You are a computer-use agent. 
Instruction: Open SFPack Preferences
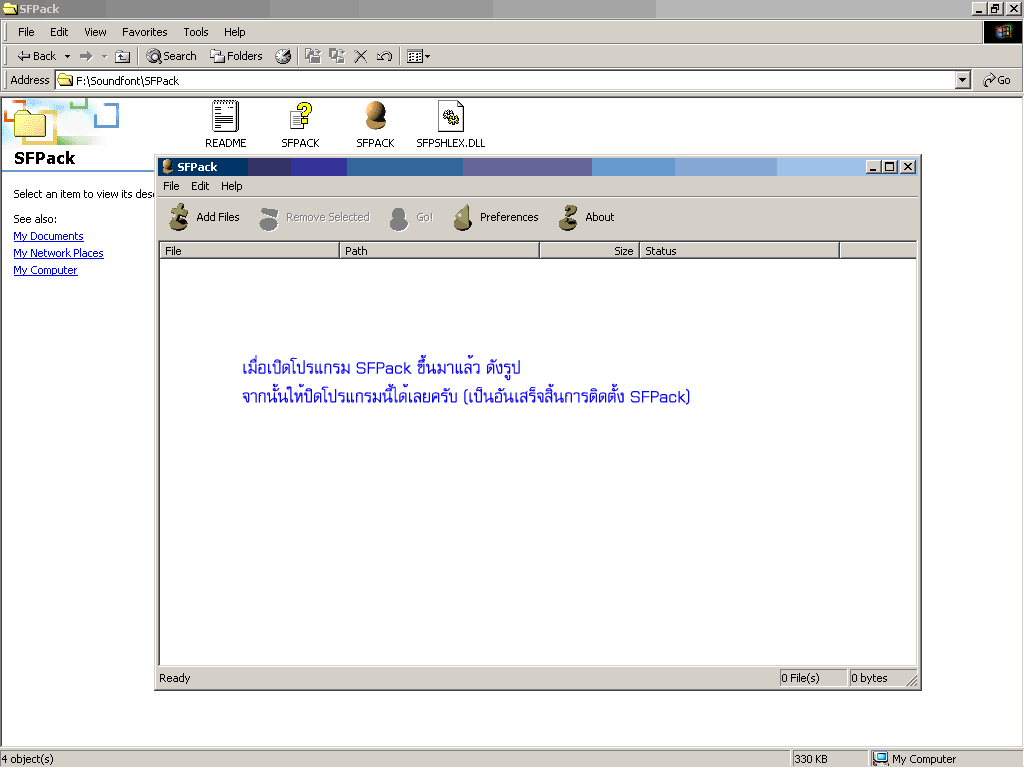click(496, 217)
